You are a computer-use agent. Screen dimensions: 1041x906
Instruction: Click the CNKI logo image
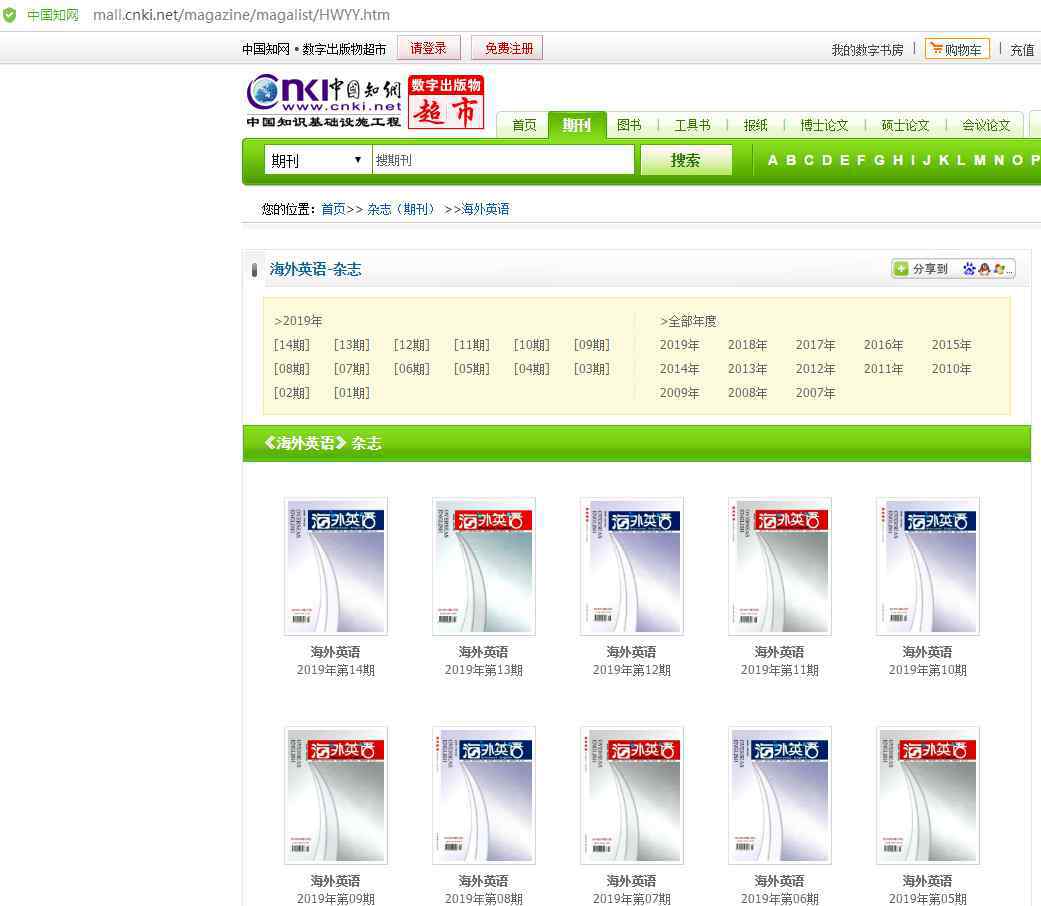pyautogui.click(x=324, y=101)
